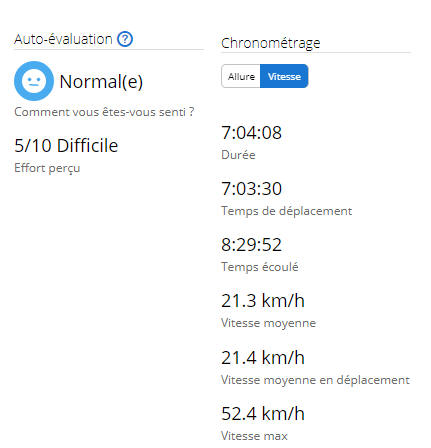Image resolution: width=431 pixels, height=448 pixels.
Task: Click the 8:29:52 elapsed time value
Action: [x=251, y=244]
